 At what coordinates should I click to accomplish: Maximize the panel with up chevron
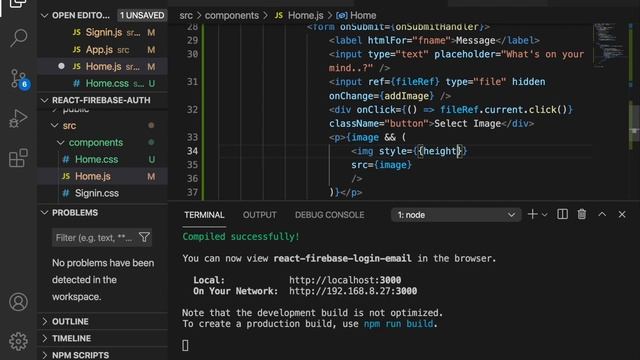[602, 214]
